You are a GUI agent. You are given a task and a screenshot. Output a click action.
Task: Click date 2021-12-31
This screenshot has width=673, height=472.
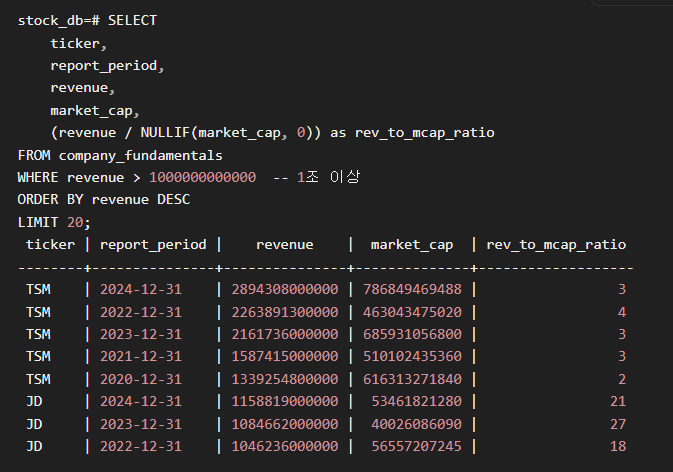tap(141, 357)
